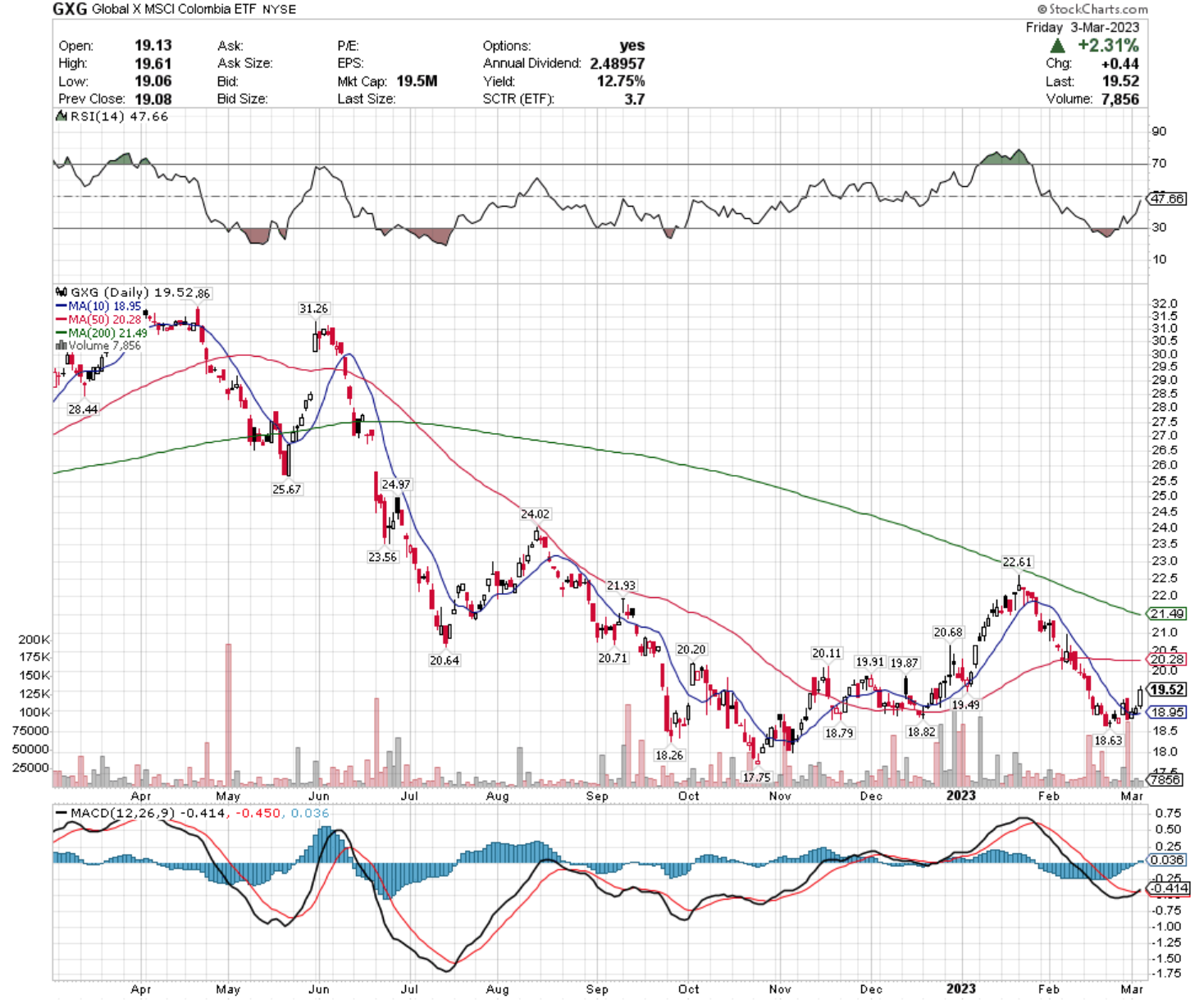
Task: Click the MA(200) 21.49 legend text
Action: 107,333
